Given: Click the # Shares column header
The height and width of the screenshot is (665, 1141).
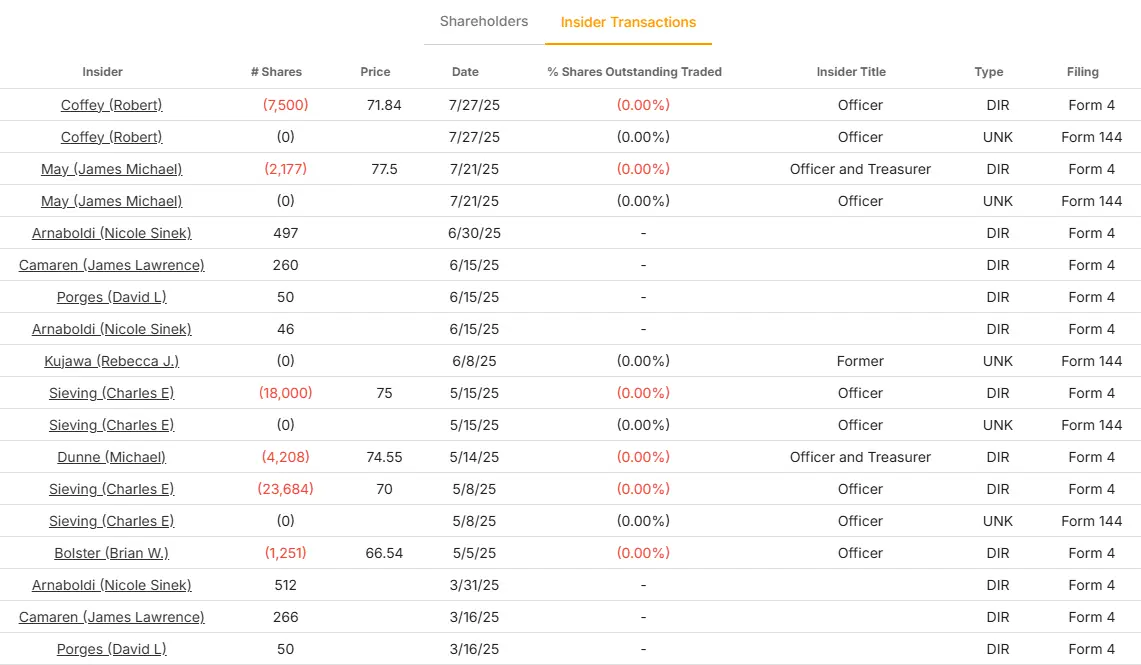Looking at the screenshot, I should [276, 72].
